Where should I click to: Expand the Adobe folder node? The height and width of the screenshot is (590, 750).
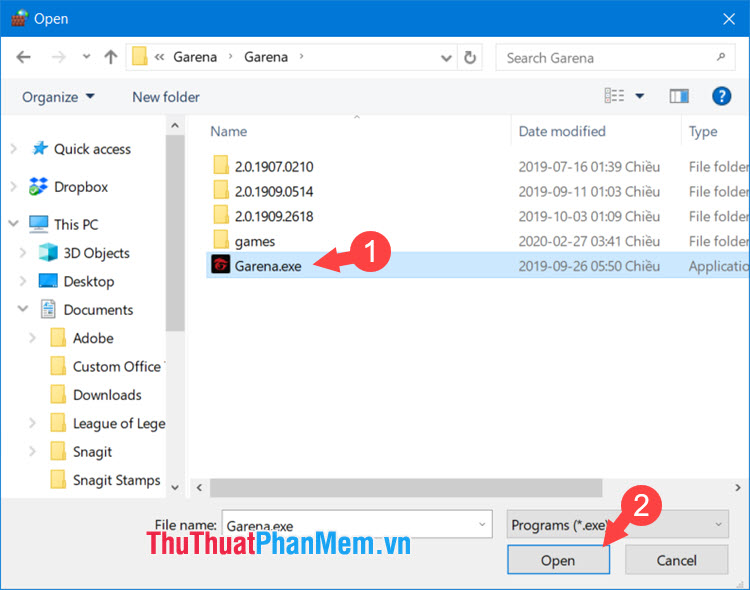click(x=32, y=338)
